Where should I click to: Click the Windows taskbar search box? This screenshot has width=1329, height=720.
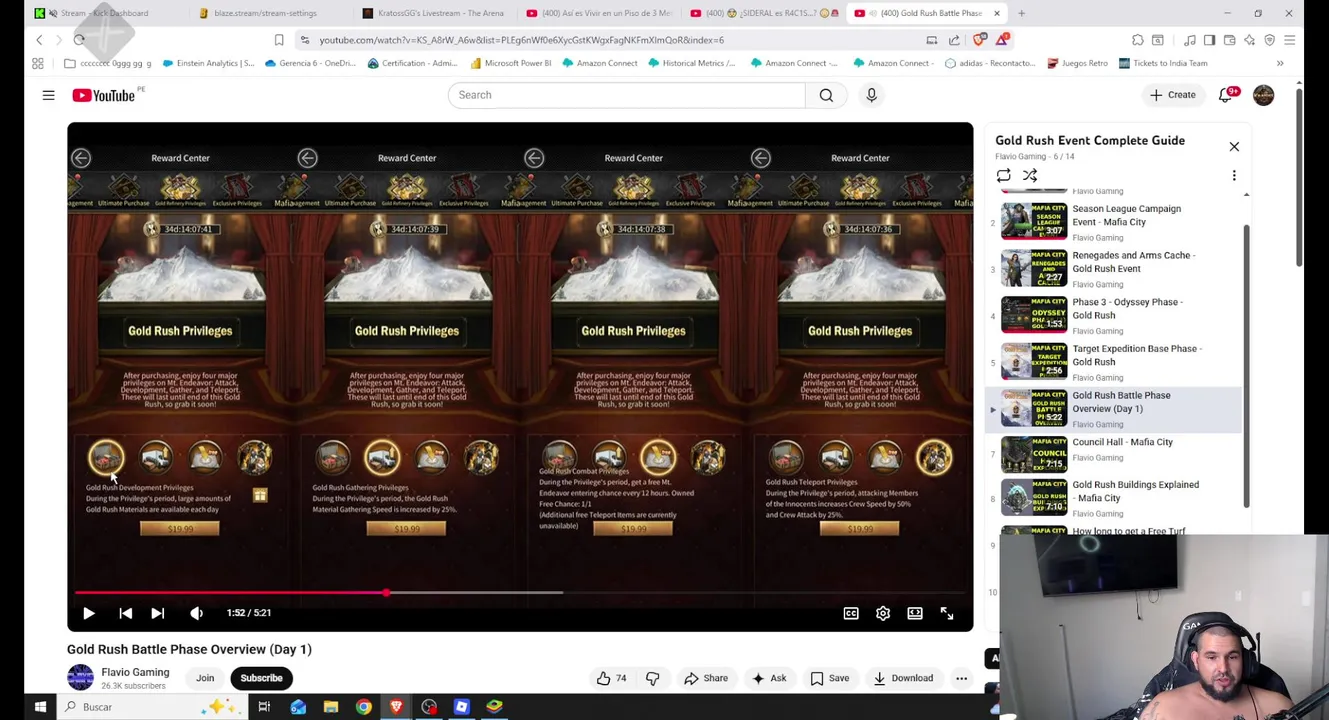point(150,707)
